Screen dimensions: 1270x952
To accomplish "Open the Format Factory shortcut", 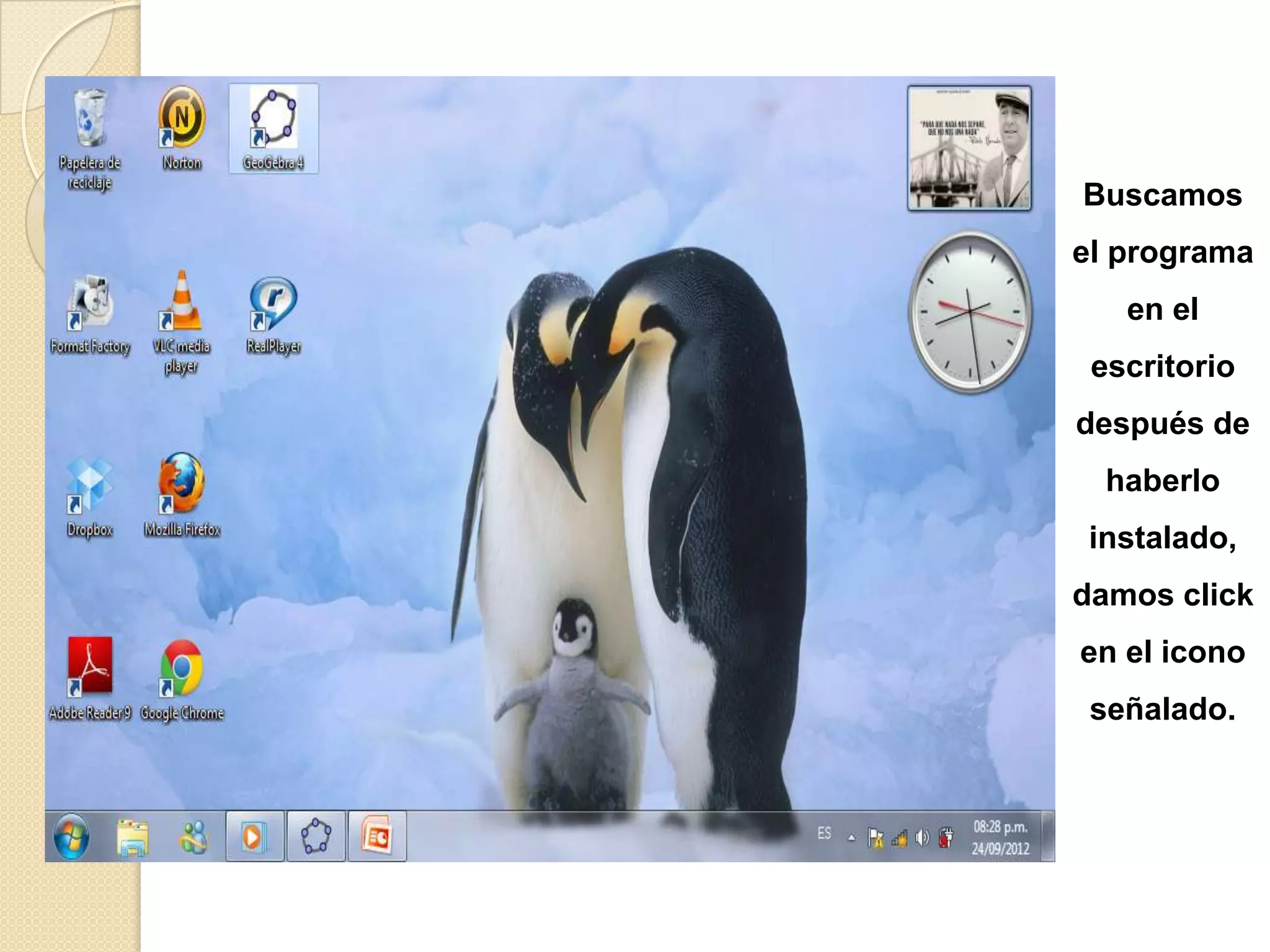I will click(x=90, y=314).
